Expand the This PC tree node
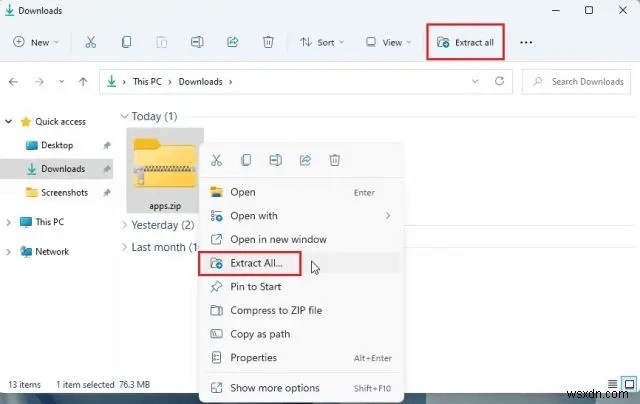 pos(8,222)
